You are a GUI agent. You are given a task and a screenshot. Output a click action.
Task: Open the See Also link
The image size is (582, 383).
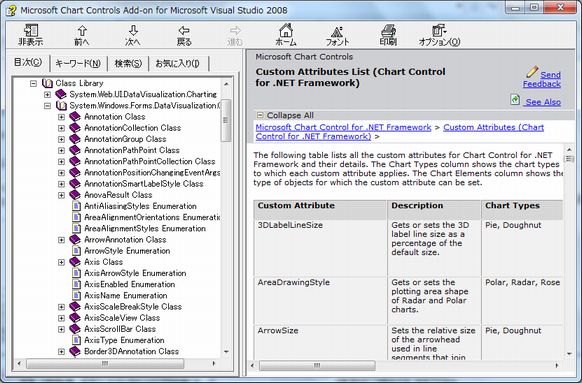pyautogui.click(x=543, y=102)
